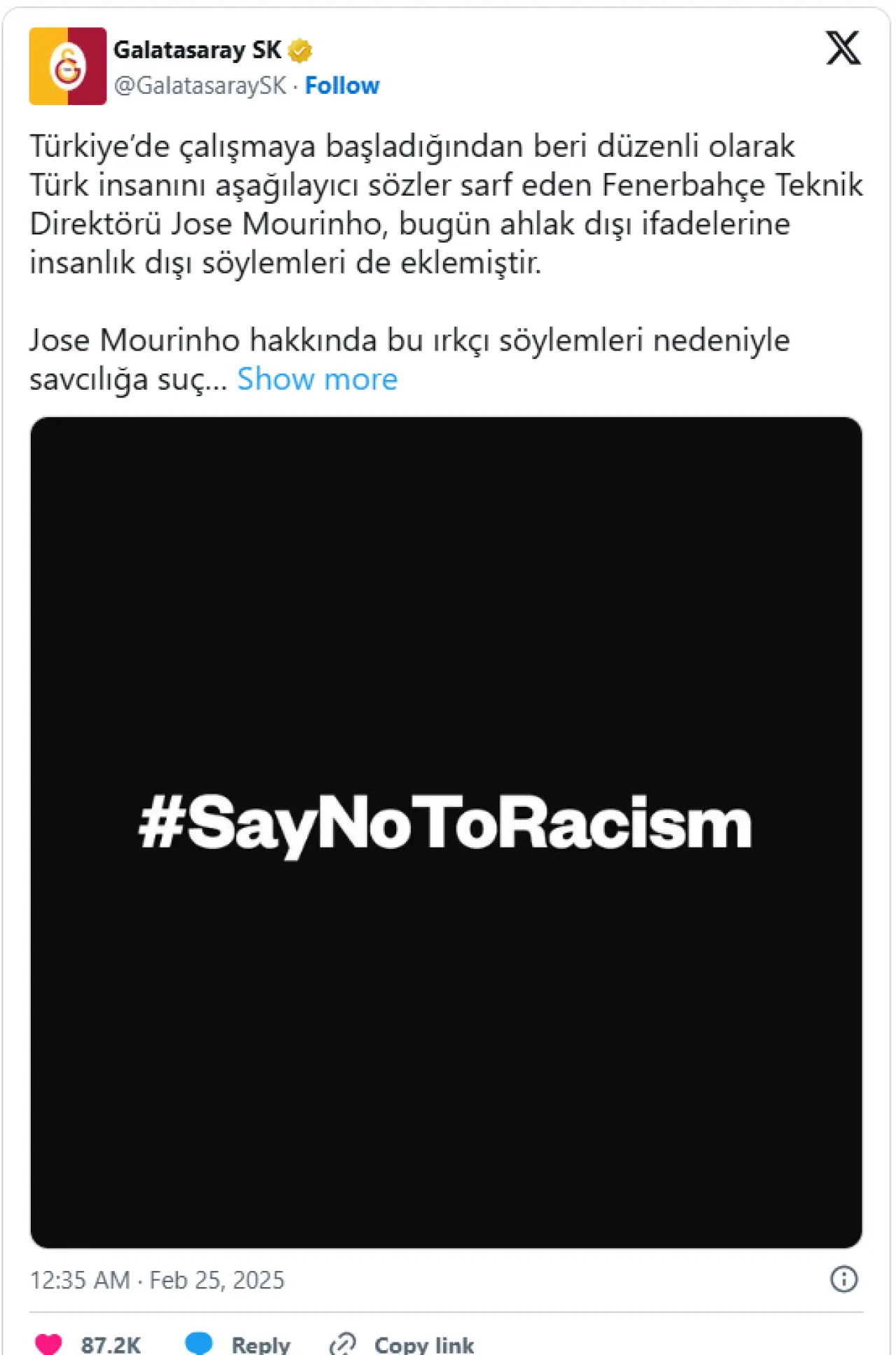896x1355 pixels.
Task: Open the 12:35 AM time link
Action: point(80,1280)
